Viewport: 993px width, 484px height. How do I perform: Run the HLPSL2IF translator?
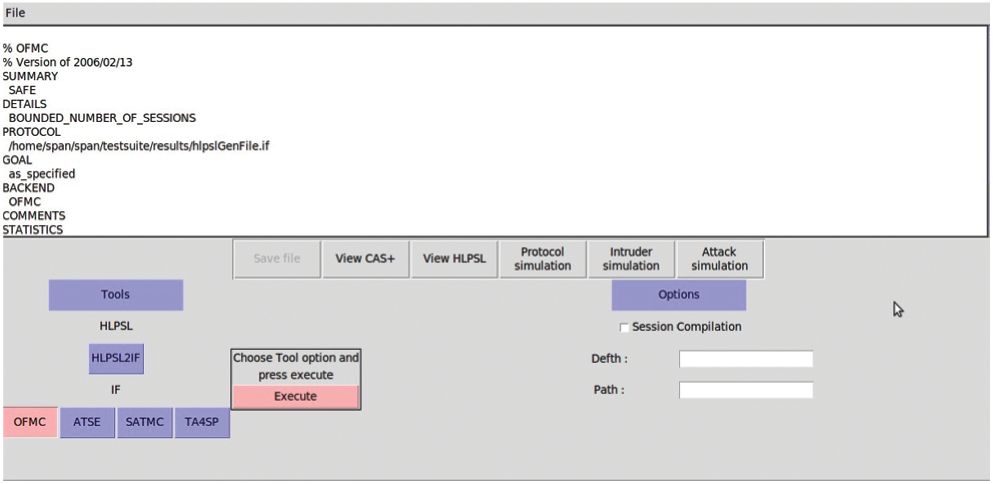point(117,358)
